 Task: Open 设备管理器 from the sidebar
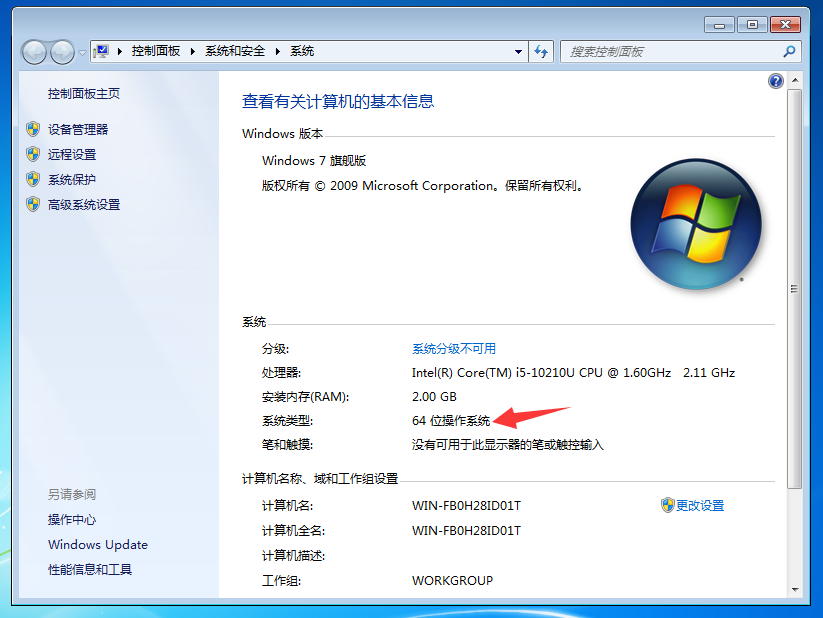(78, 129)
